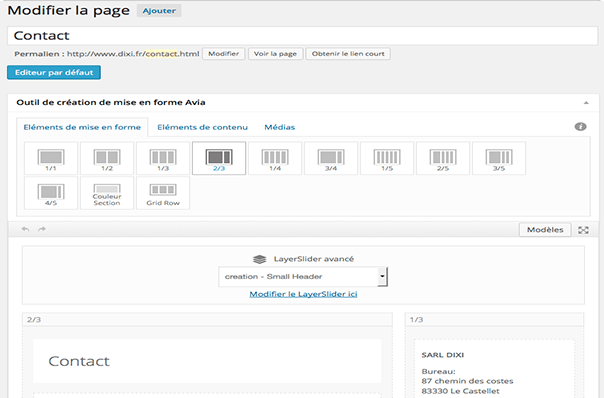Choose the 2/3 column layout icon

(219, 158)
